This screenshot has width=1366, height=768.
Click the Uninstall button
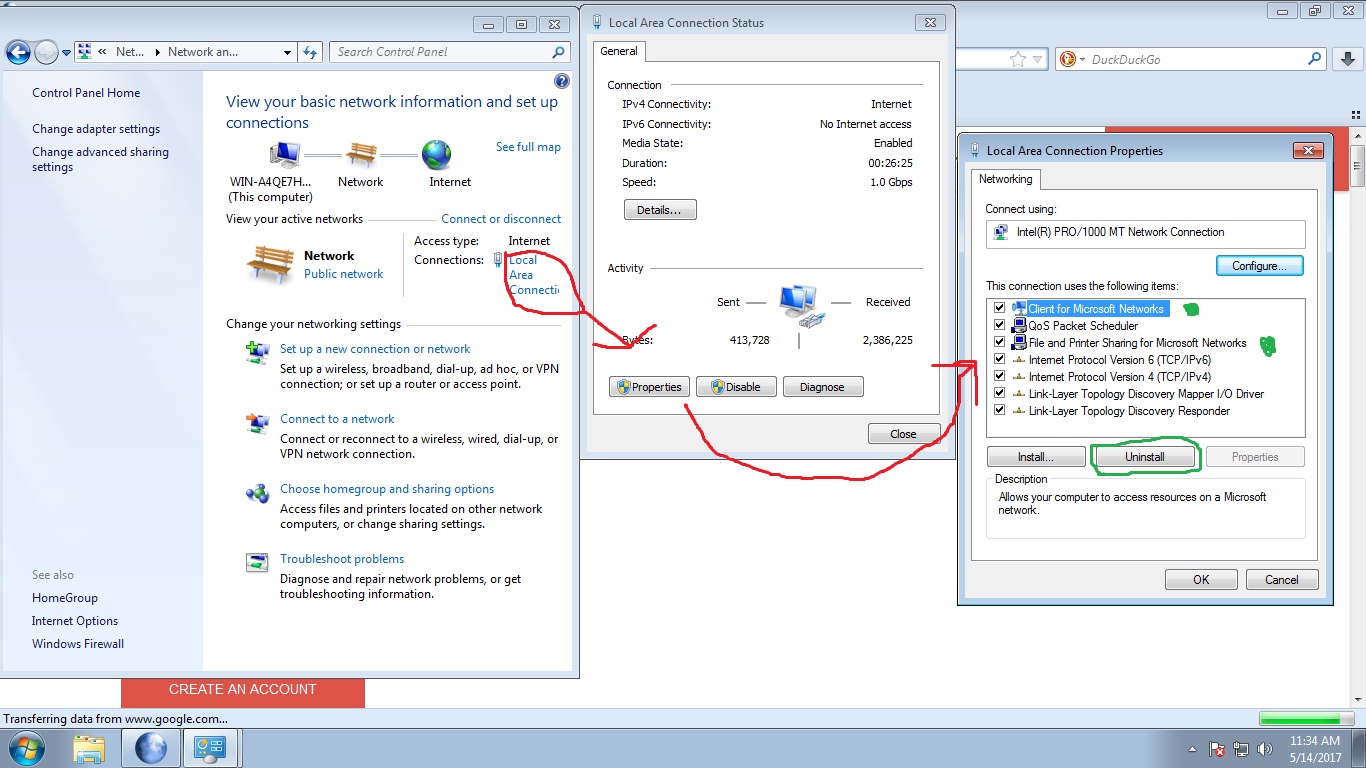1145,457
